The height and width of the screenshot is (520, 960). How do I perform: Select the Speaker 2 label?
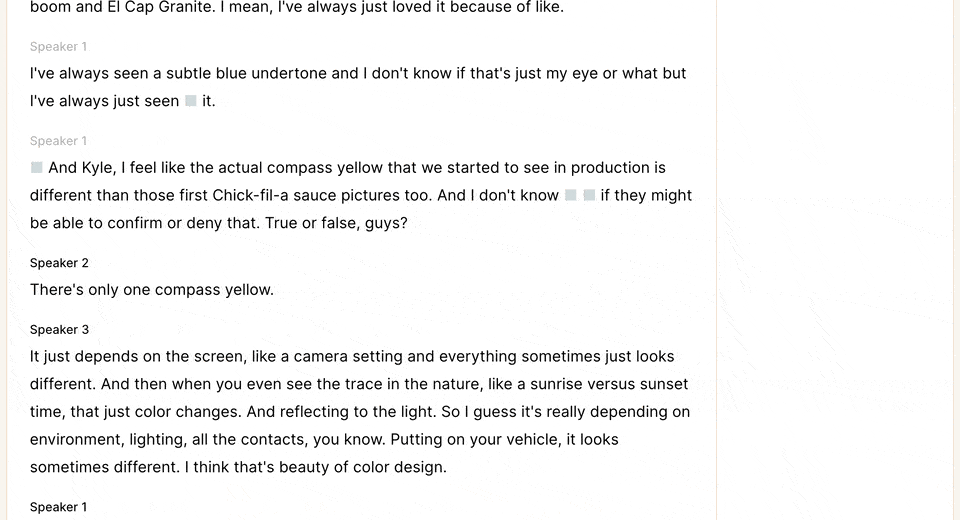point(59,263)
